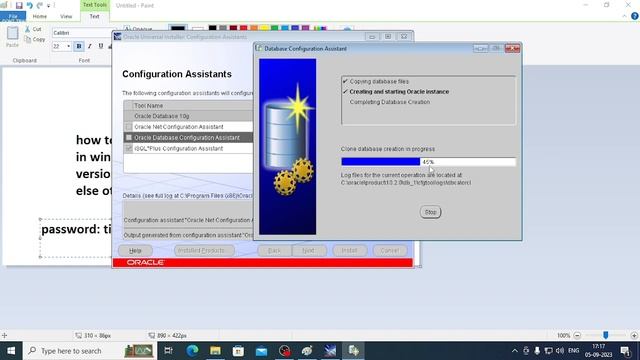Toggle Underline text formatting
The height and width of the screenshot is (360, 640).
[101, 47]
